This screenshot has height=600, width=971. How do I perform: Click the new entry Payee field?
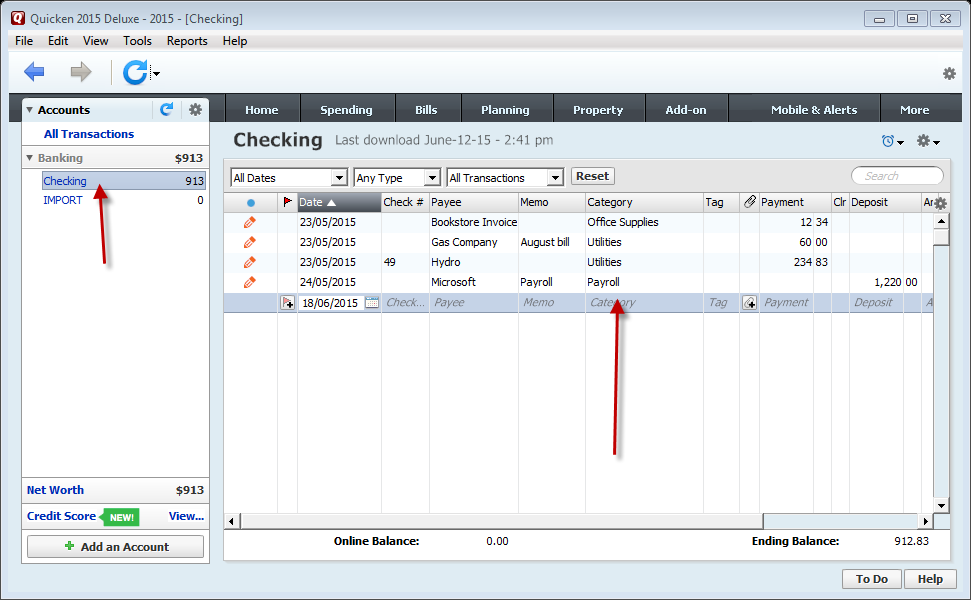point(474,303)
